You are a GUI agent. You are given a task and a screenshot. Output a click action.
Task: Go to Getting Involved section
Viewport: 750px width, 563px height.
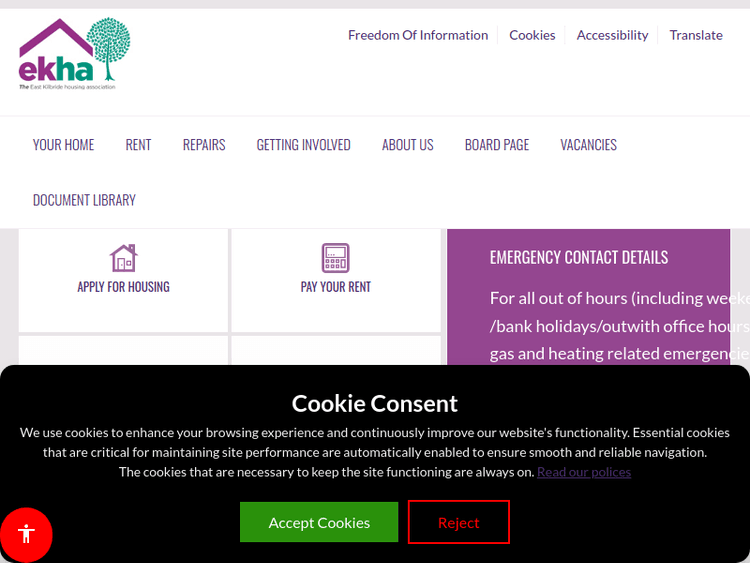click(303, 145)
